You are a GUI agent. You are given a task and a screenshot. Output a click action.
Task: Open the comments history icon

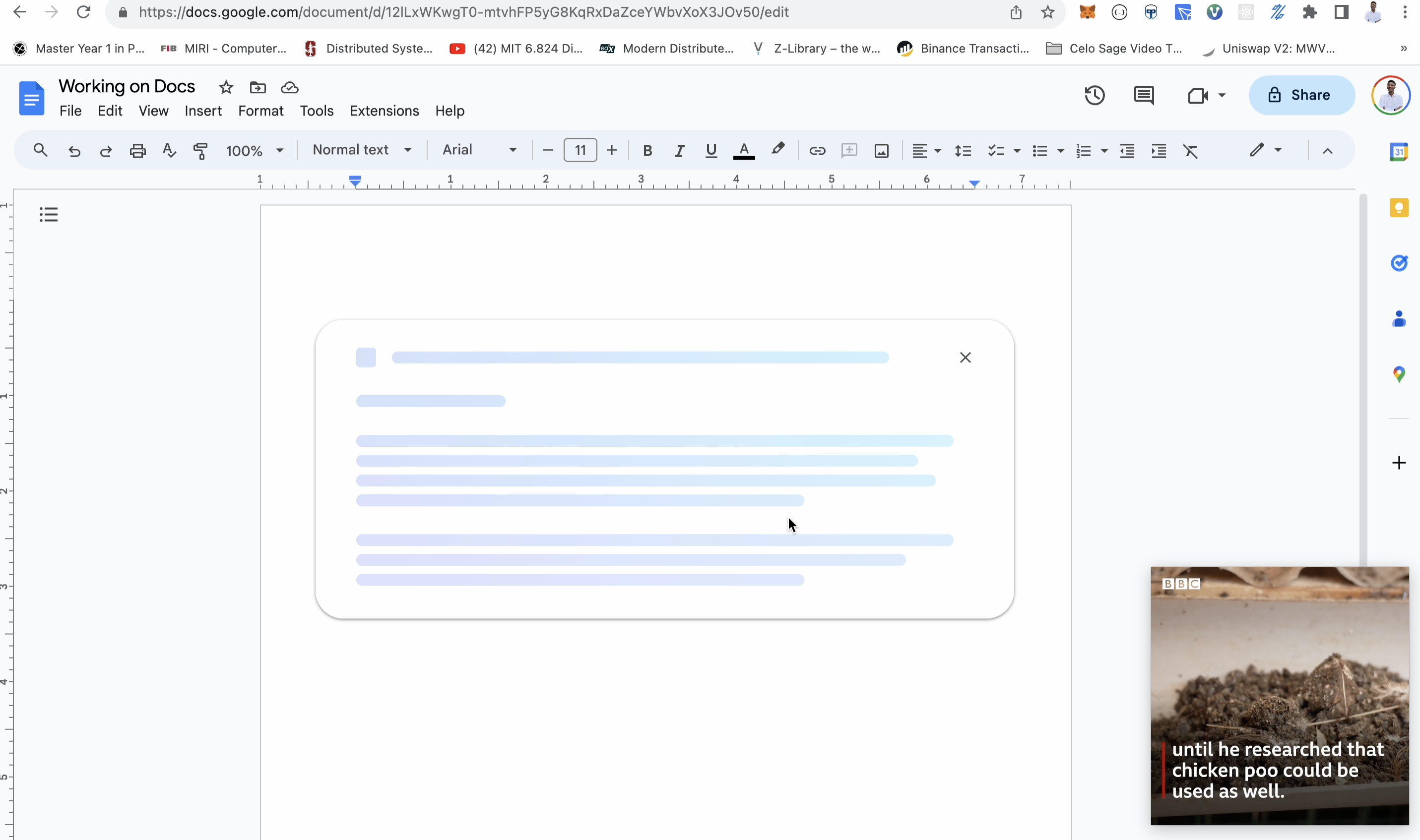[1144, 95]
